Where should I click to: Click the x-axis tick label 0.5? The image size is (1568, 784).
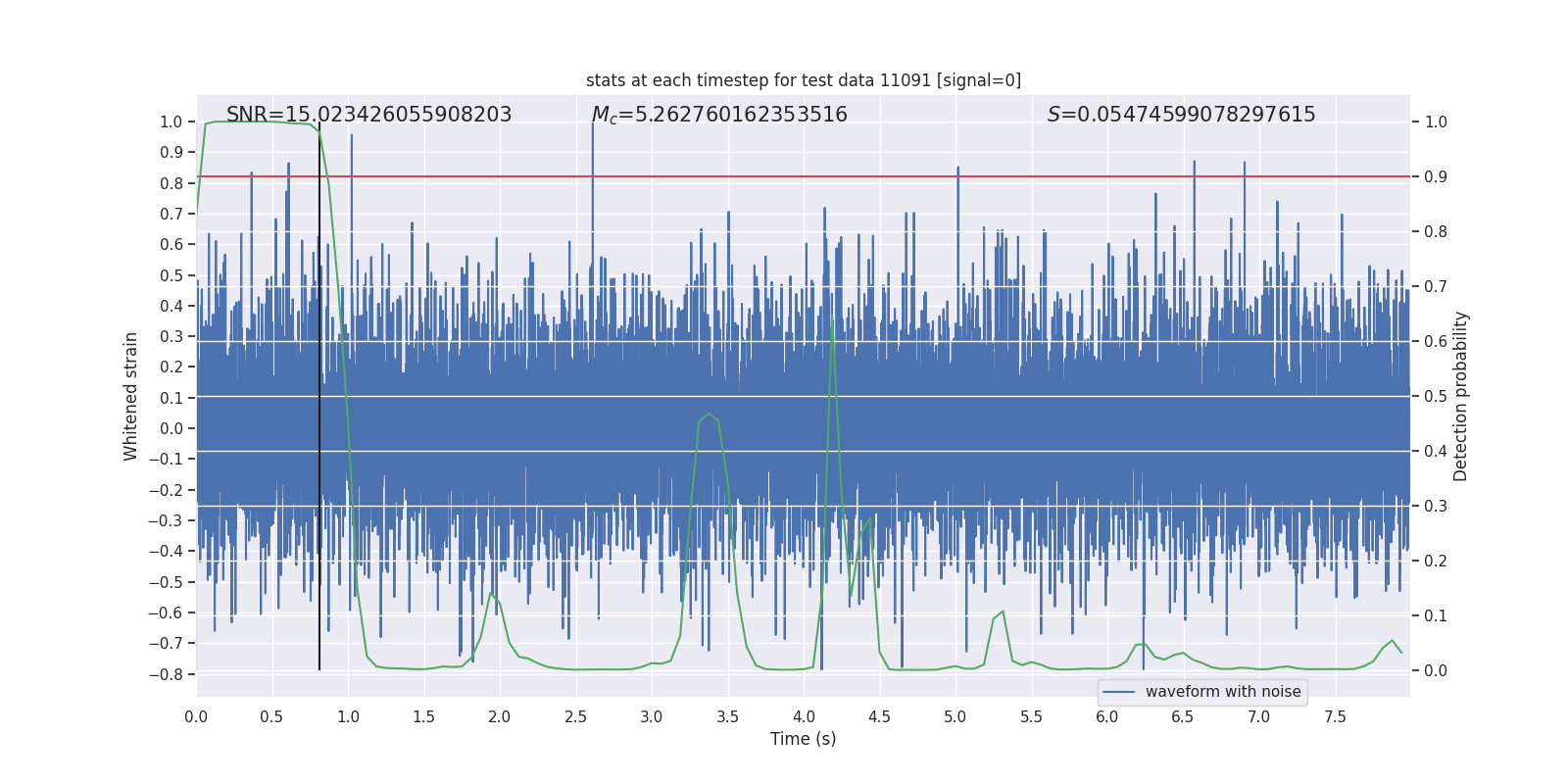(272, 716)
